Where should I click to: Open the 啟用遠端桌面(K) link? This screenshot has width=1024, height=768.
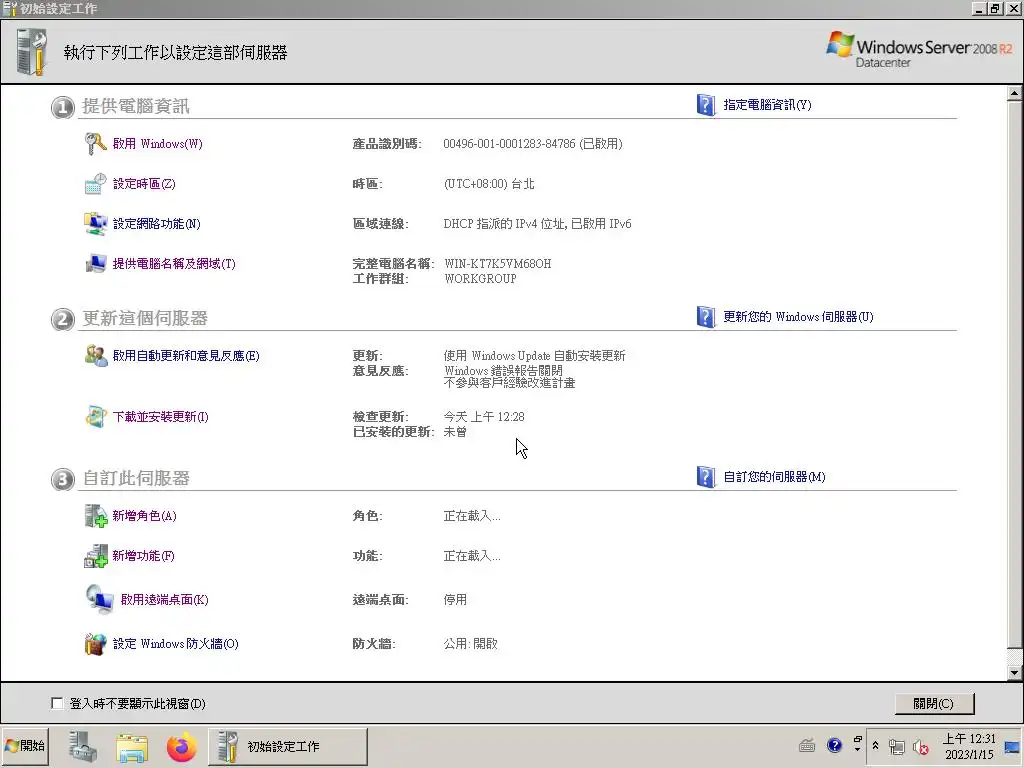pos(165,600)
